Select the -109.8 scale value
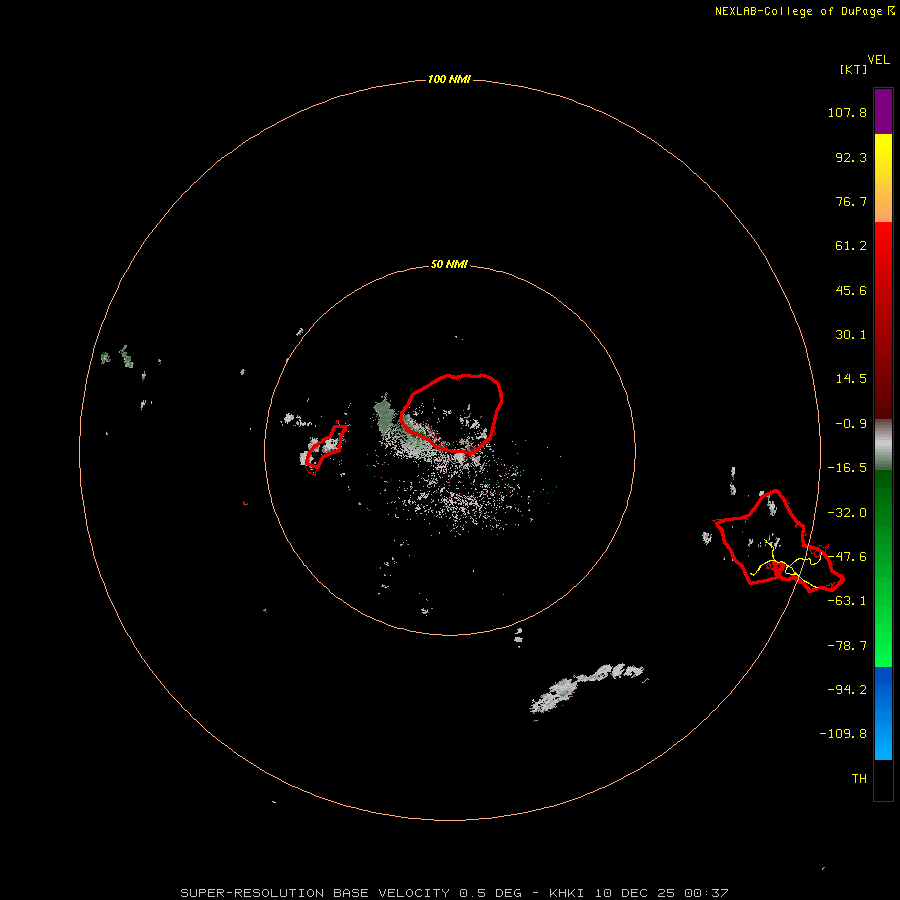Screen dimensions: 900x900 click(x=843, y=734)
